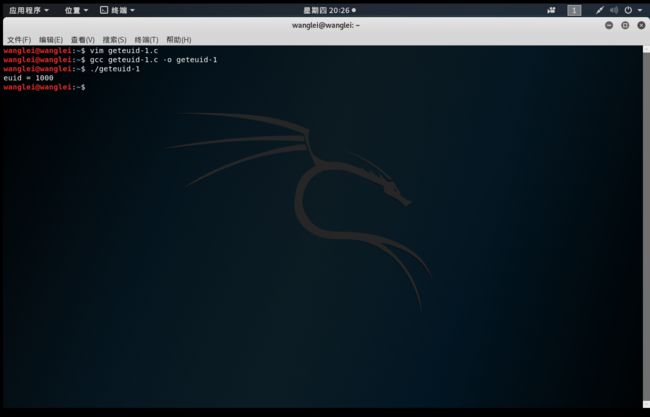Maximize the wanglei@wanglei terminal window

tap(625, 26)
